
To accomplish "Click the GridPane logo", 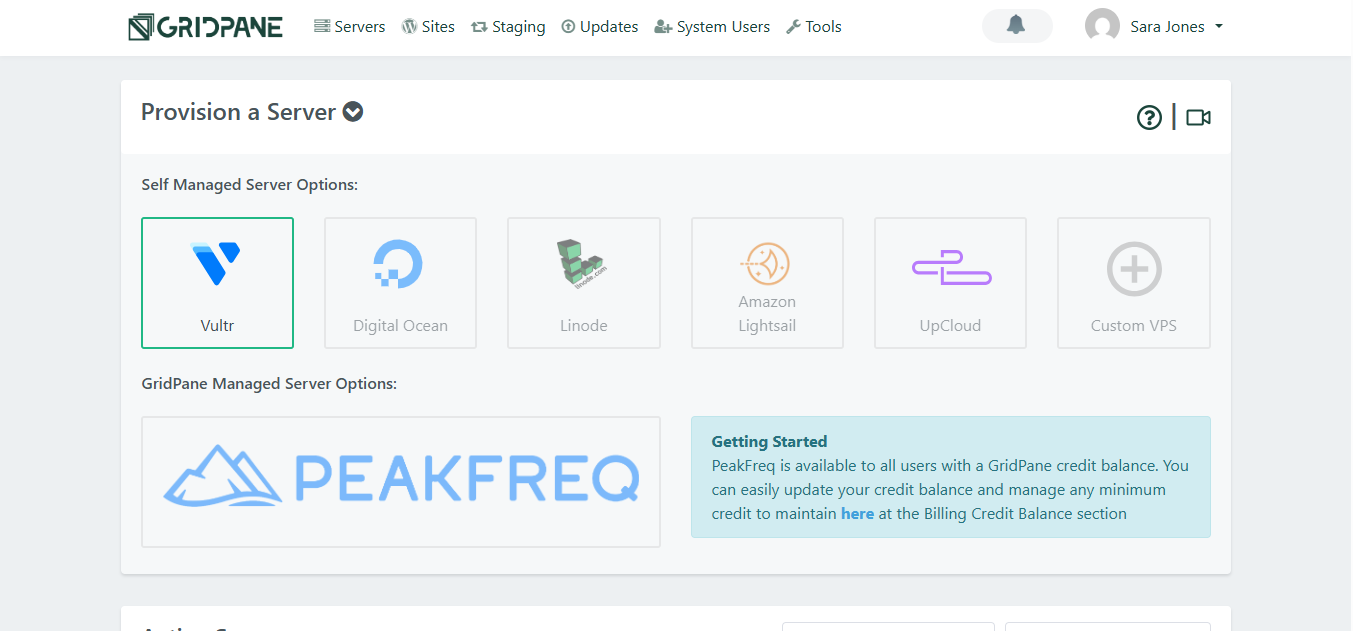I will click(x=206, y=27).
